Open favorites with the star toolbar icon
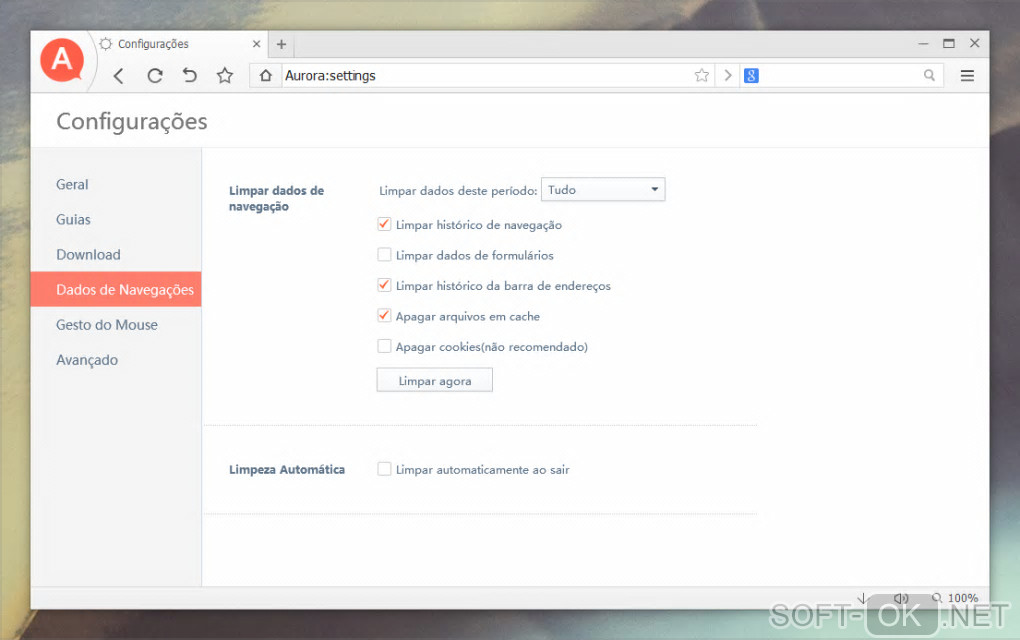This screenshot has height=640, width=1020. coord(225,75)
